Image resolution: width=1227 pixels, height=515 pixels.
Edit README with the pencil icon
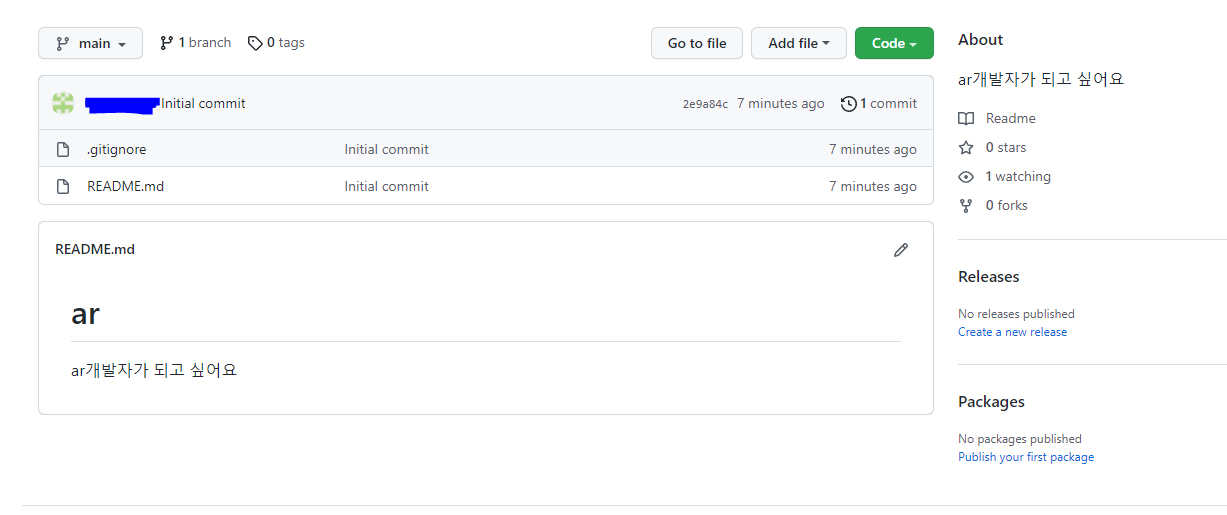point(901,250)
